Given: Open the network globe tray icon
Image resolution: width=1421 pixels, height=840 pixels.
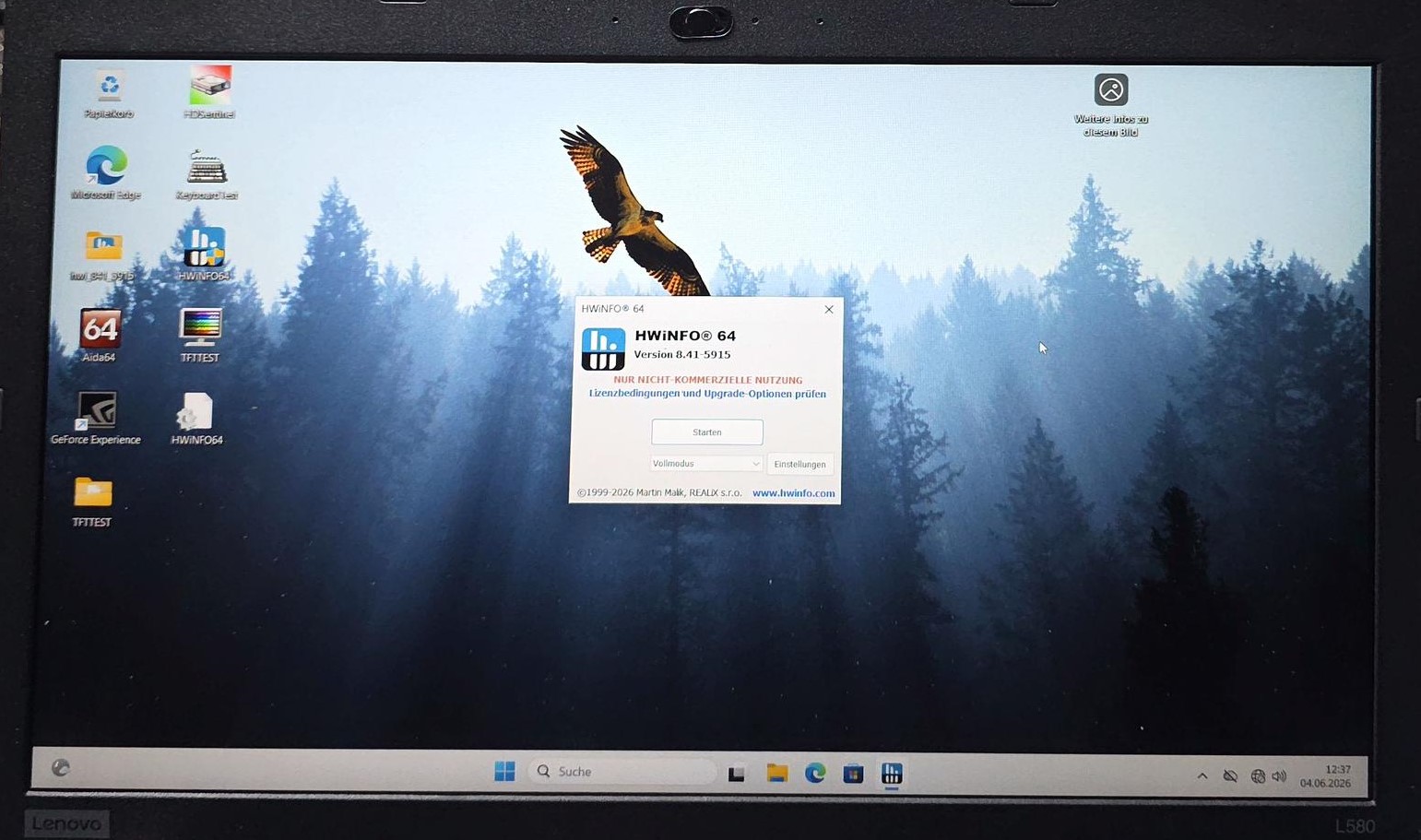Looking at the screenshot, I should click(1258, 776).
